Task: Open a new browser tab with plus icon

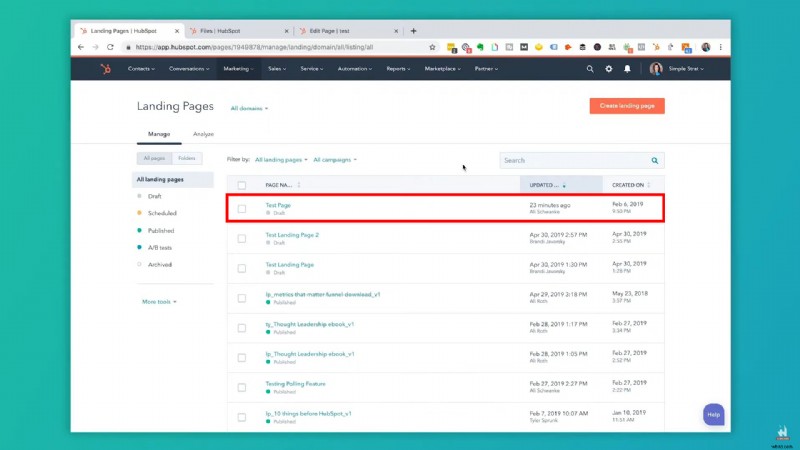Action: pyautogui.click(x=414, y=31)
